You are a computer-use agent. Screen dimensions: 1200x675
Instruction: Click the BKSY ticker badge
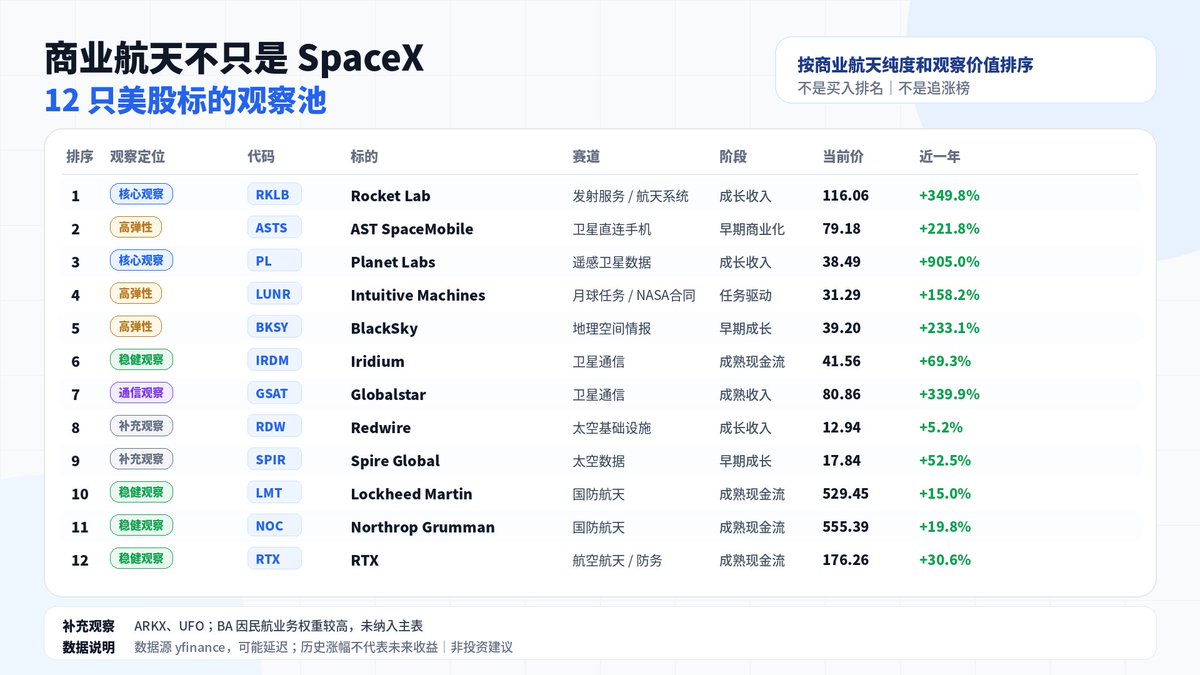[274, 327]
